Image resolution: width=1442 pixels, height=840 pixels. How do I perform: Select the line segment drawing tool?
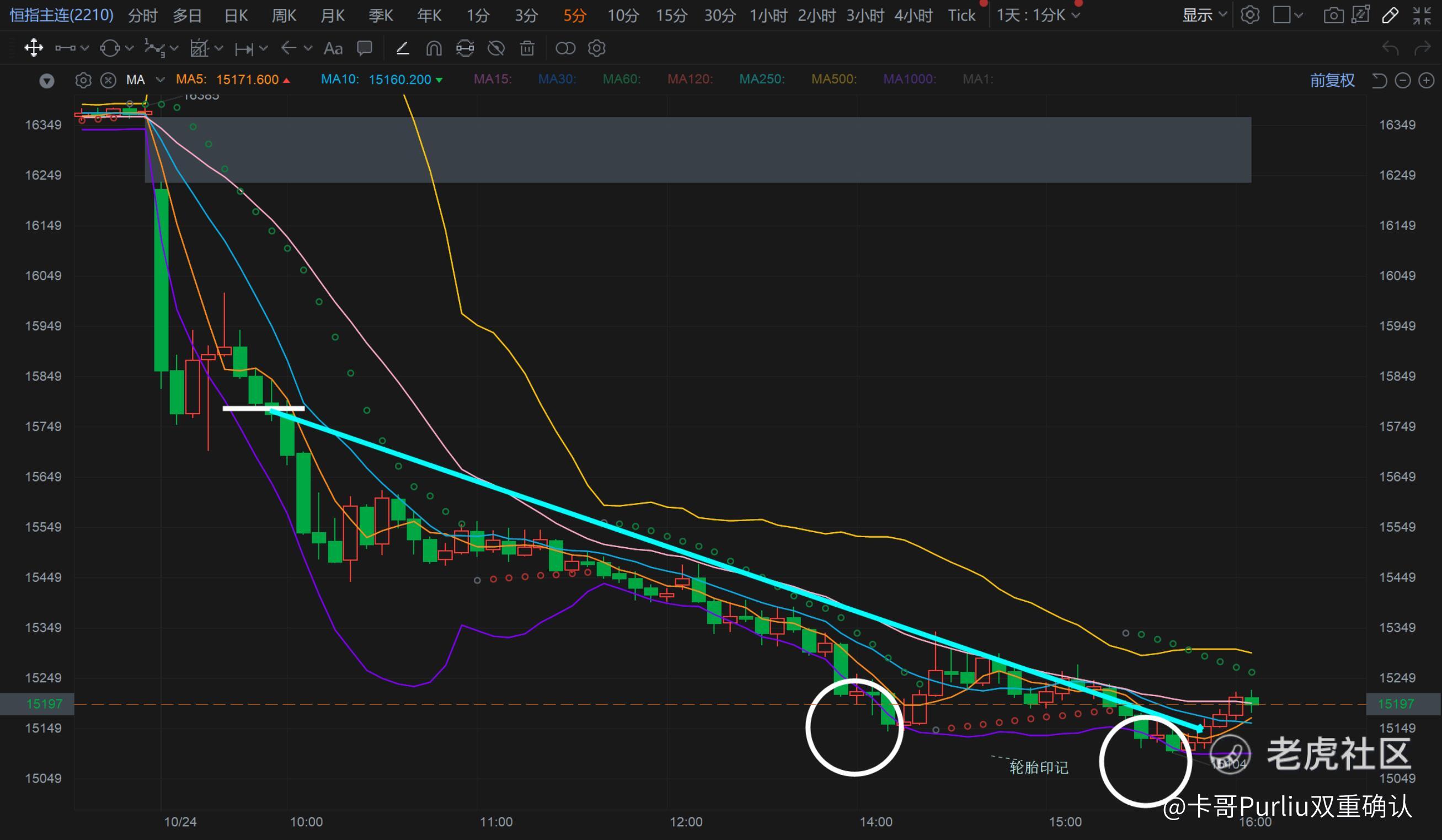point(65,48)
